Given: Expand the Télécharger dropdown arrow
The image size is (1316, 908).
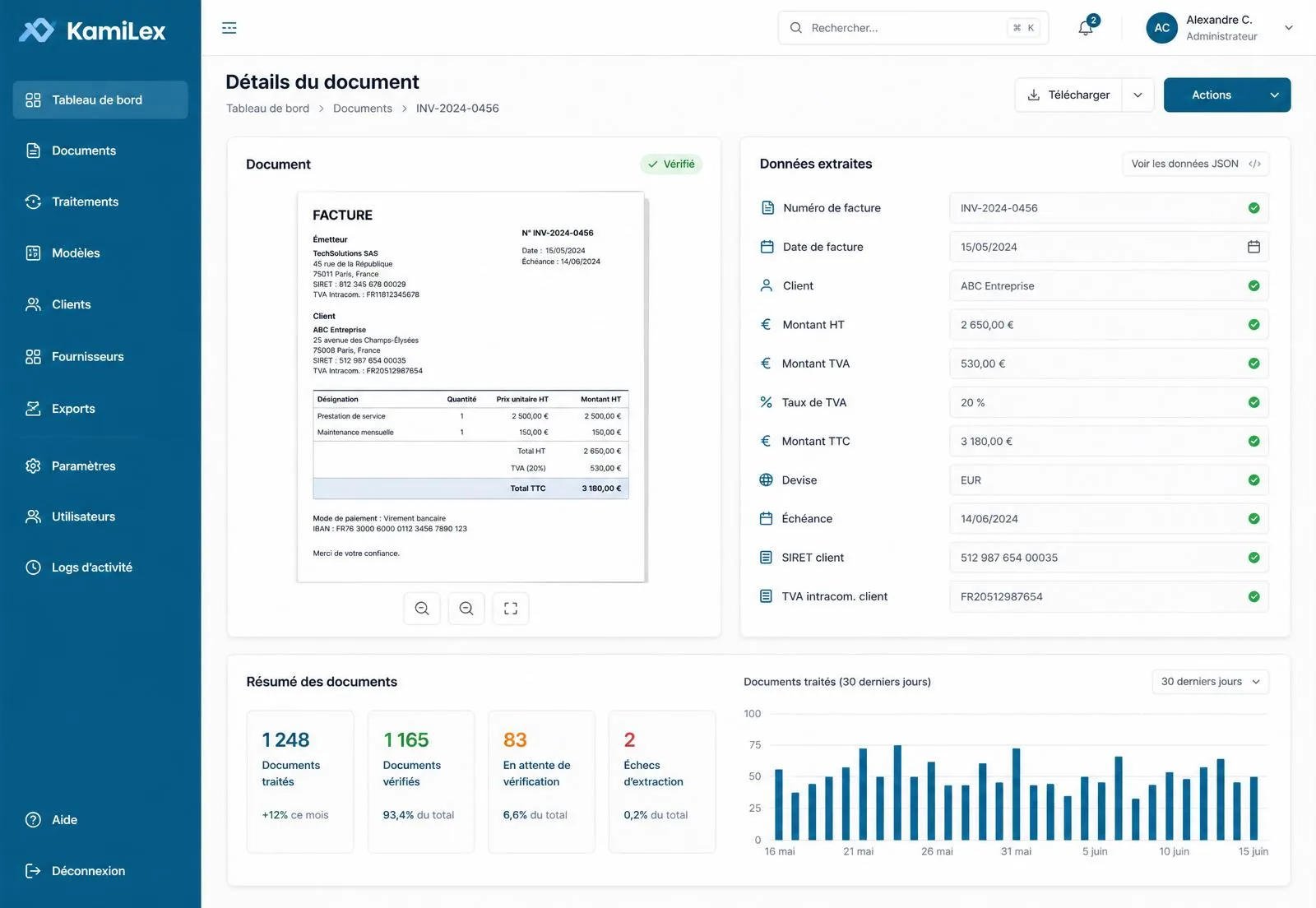Looking at the screenshot, I should (x=1138, y=95).
